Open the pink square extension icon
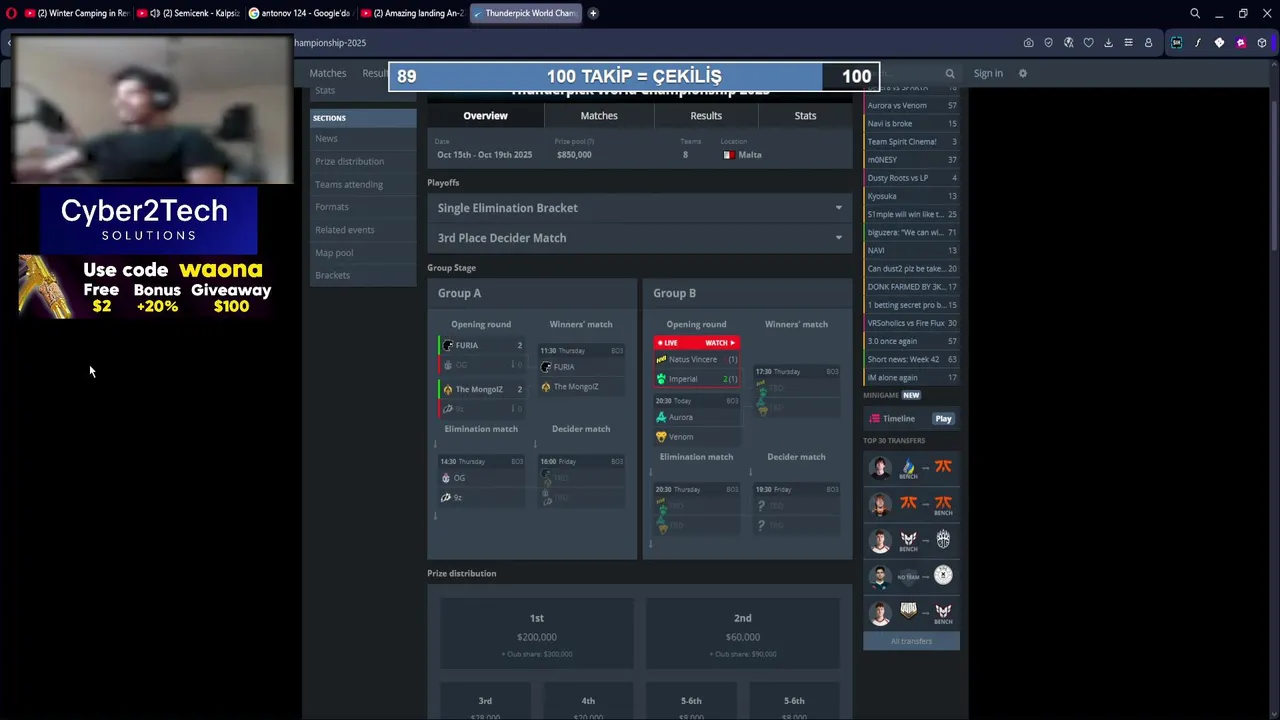Screen dimensions: 1280x720 [x=1241, y=43]
